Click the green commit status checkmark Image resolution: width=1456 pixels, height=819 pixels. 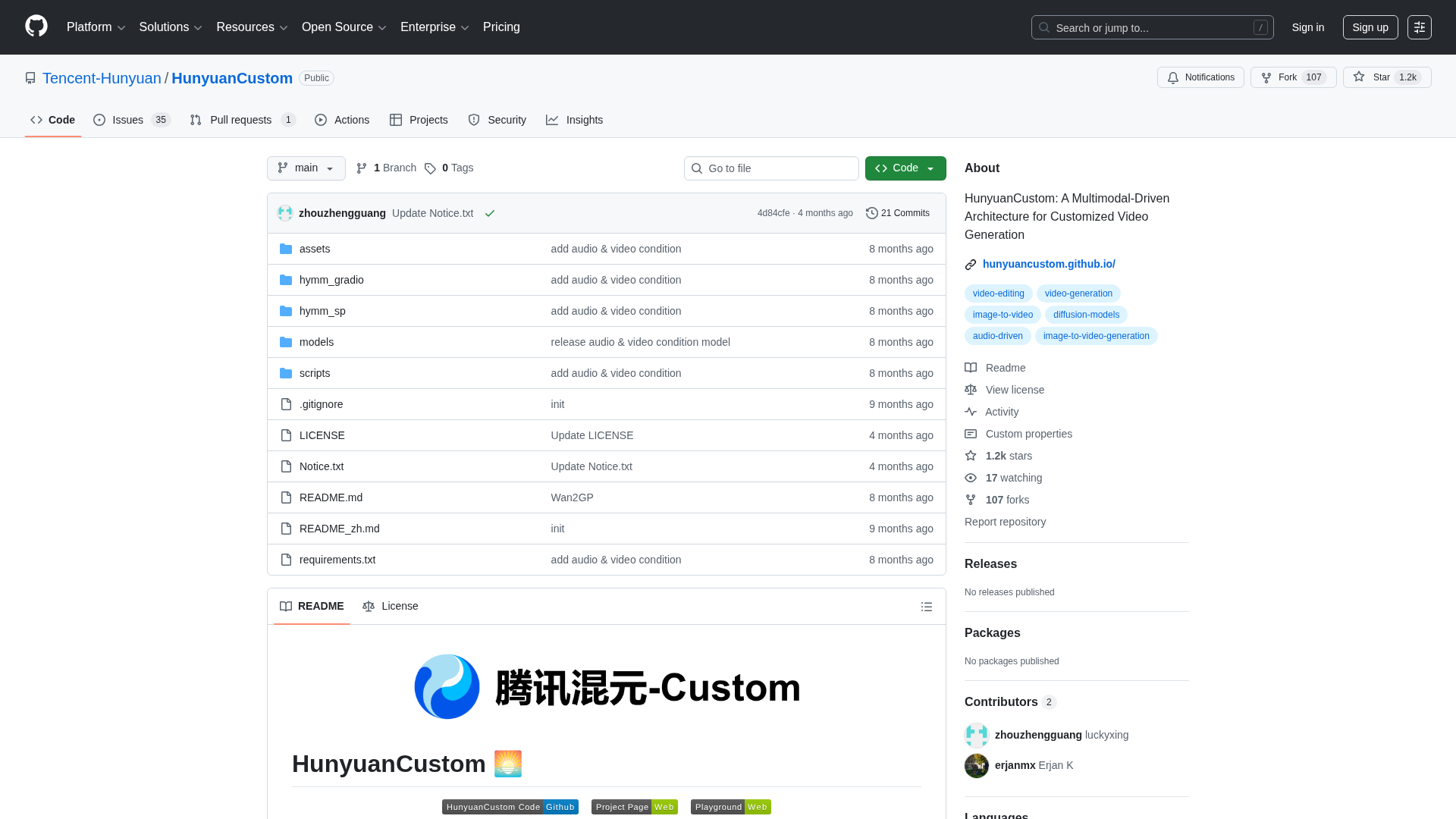[x=490, y=214]
